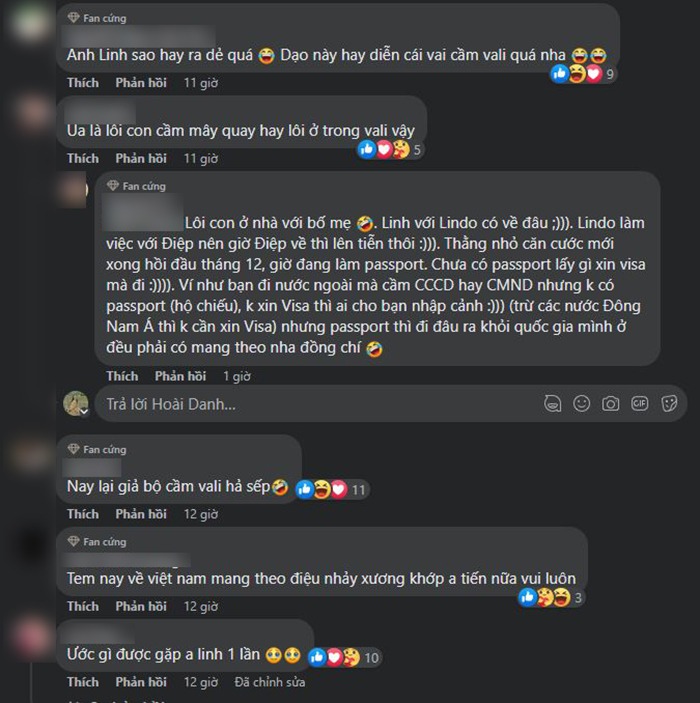Open GIF picker in reply box
The width and height of the screenshot is (700, 703).
pos(639,404)
